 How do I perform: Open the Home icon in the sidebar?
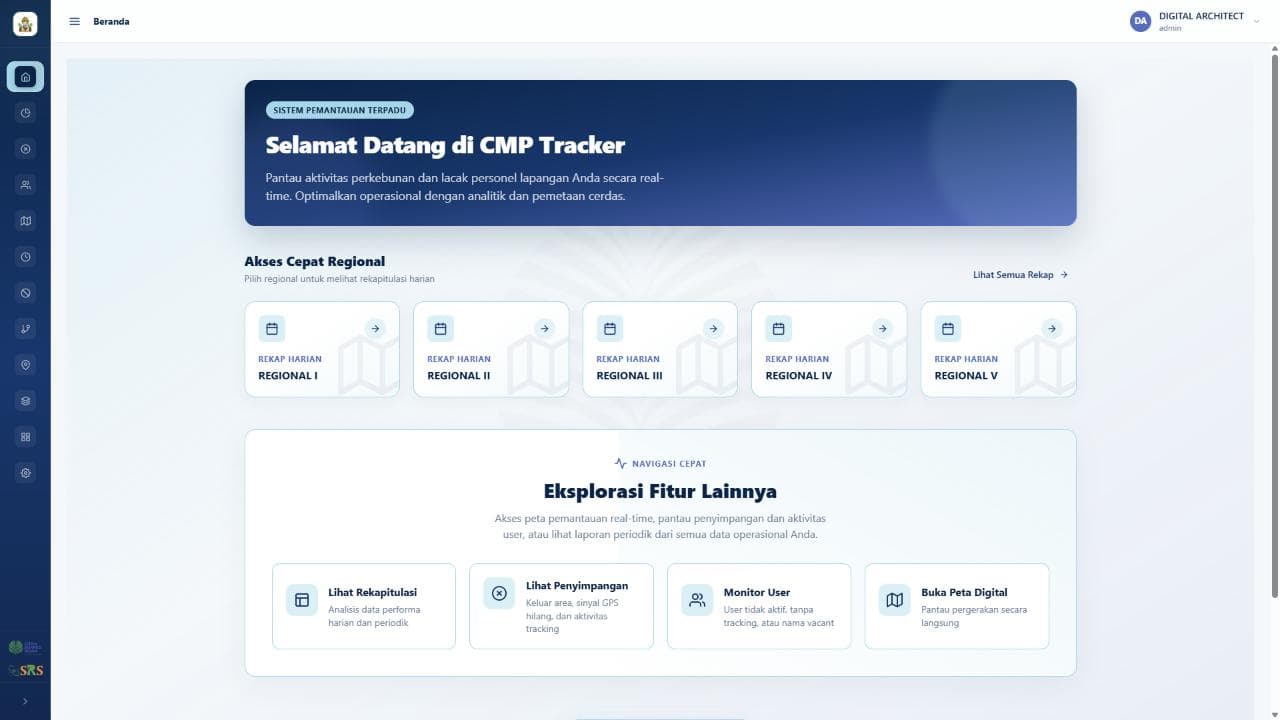[x=25, y=77]
